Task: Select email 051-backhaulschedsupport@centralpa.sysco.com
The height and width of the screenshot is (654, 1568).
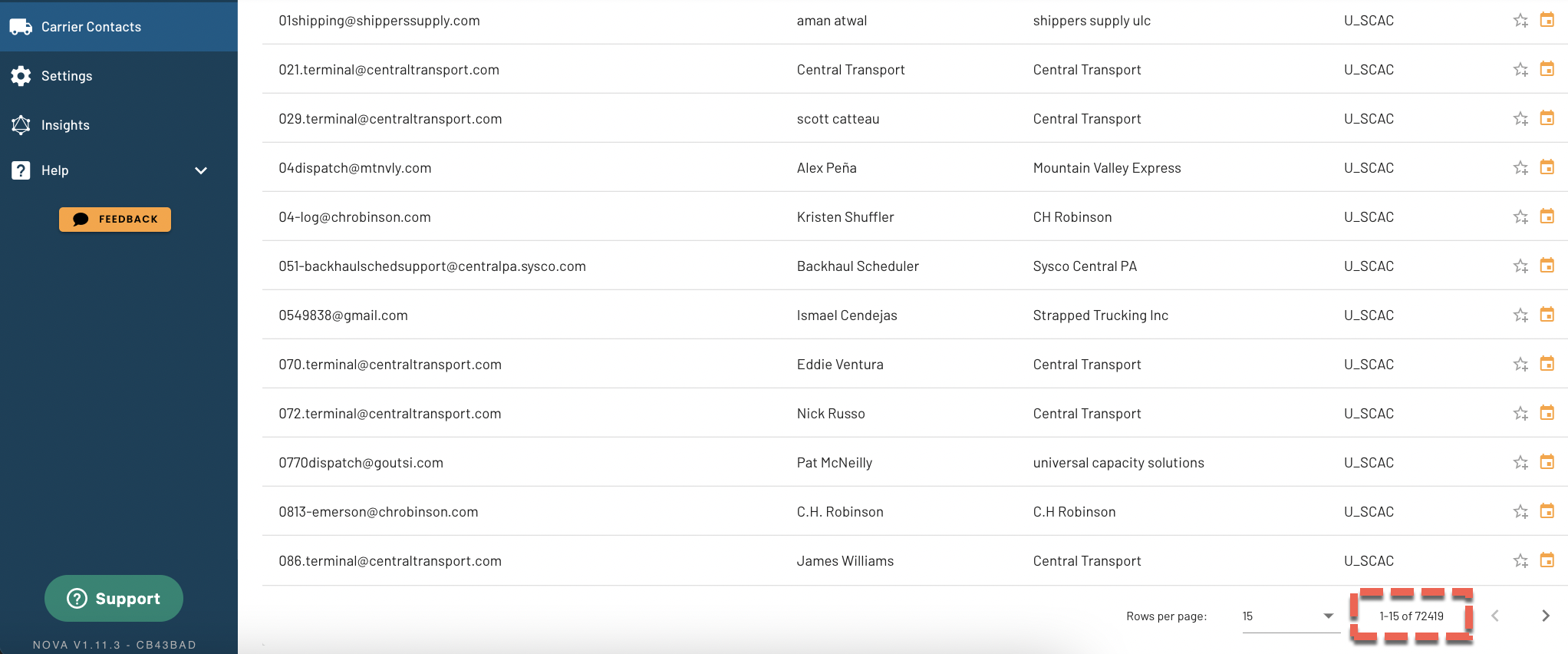Action: click(432, 266)
